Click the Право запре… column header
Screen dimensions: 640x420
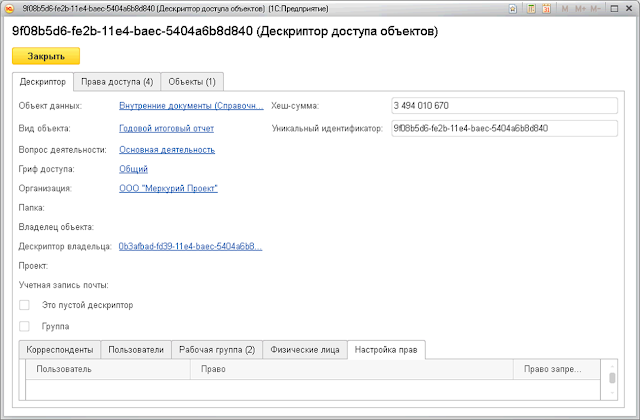(x=557, y=369)
